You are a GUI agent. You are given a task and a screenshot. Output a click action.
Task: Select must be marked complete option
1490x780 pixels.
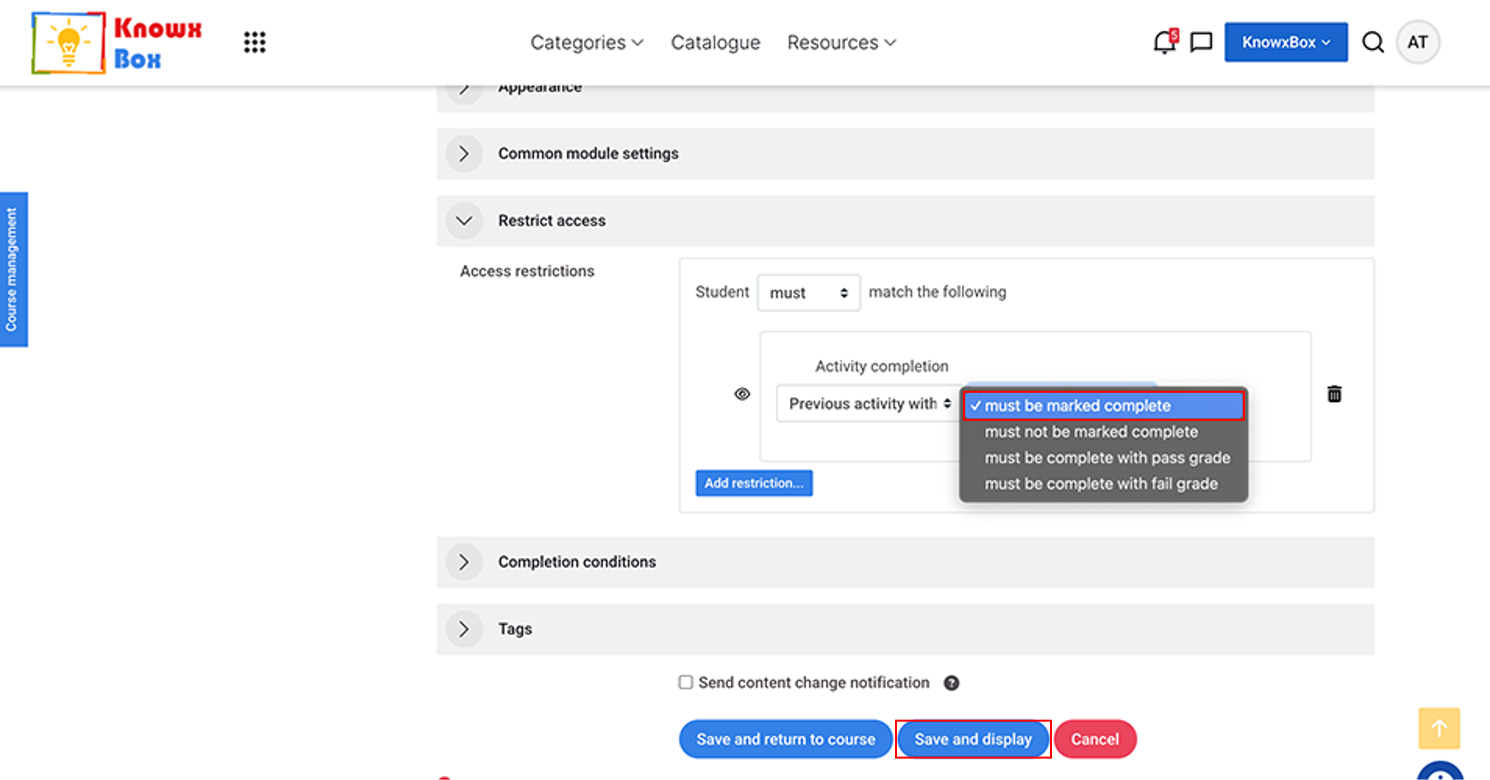point(1104,406)
